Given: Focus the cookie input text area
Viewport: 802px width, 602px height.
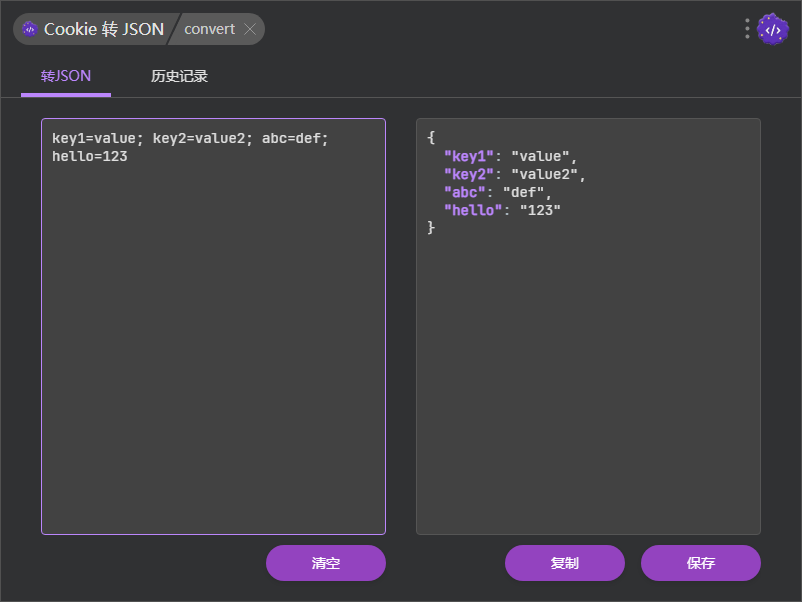Looking at the screenshot, I should (x=213, y=326).
